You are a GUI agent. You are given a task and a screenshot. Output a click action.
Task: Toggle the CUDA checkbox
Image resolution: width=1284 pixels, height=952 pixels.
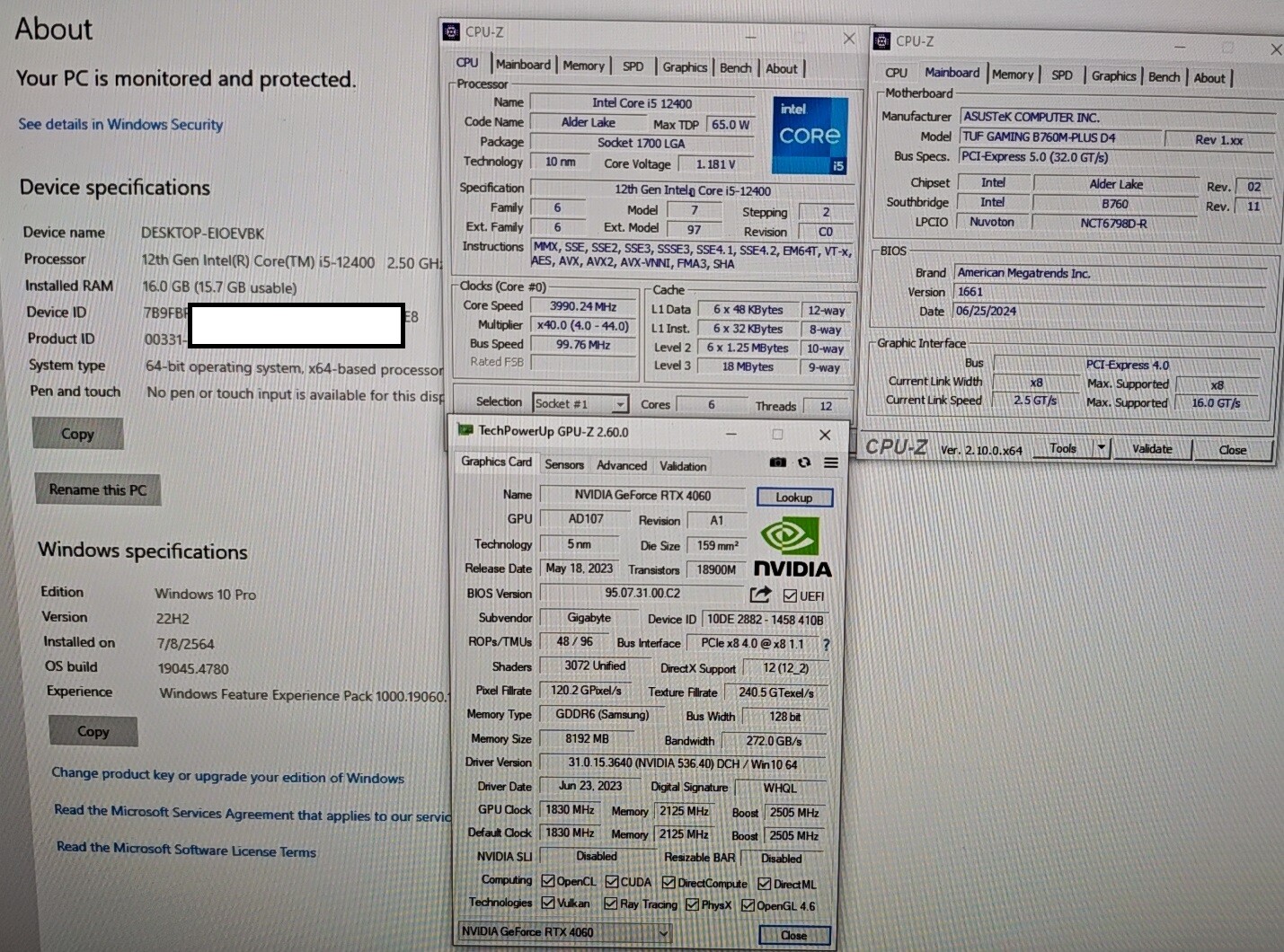(611, 882)
